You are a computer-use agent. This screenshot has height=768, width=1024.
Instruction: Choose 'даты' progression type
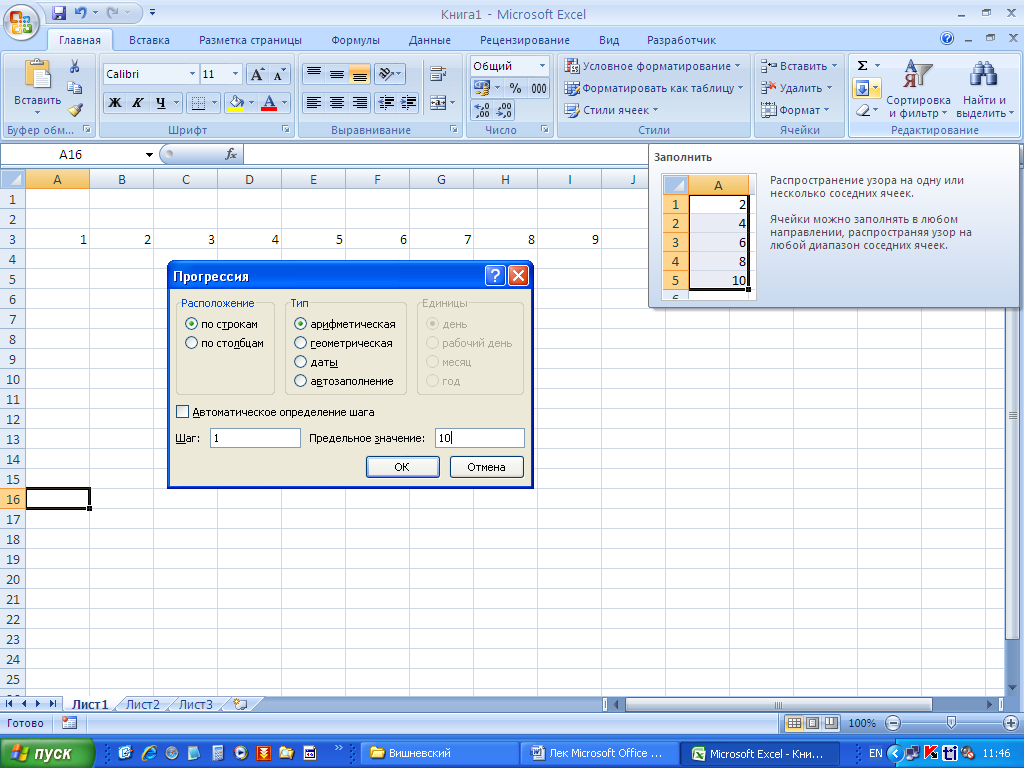(x=316, y=362)
